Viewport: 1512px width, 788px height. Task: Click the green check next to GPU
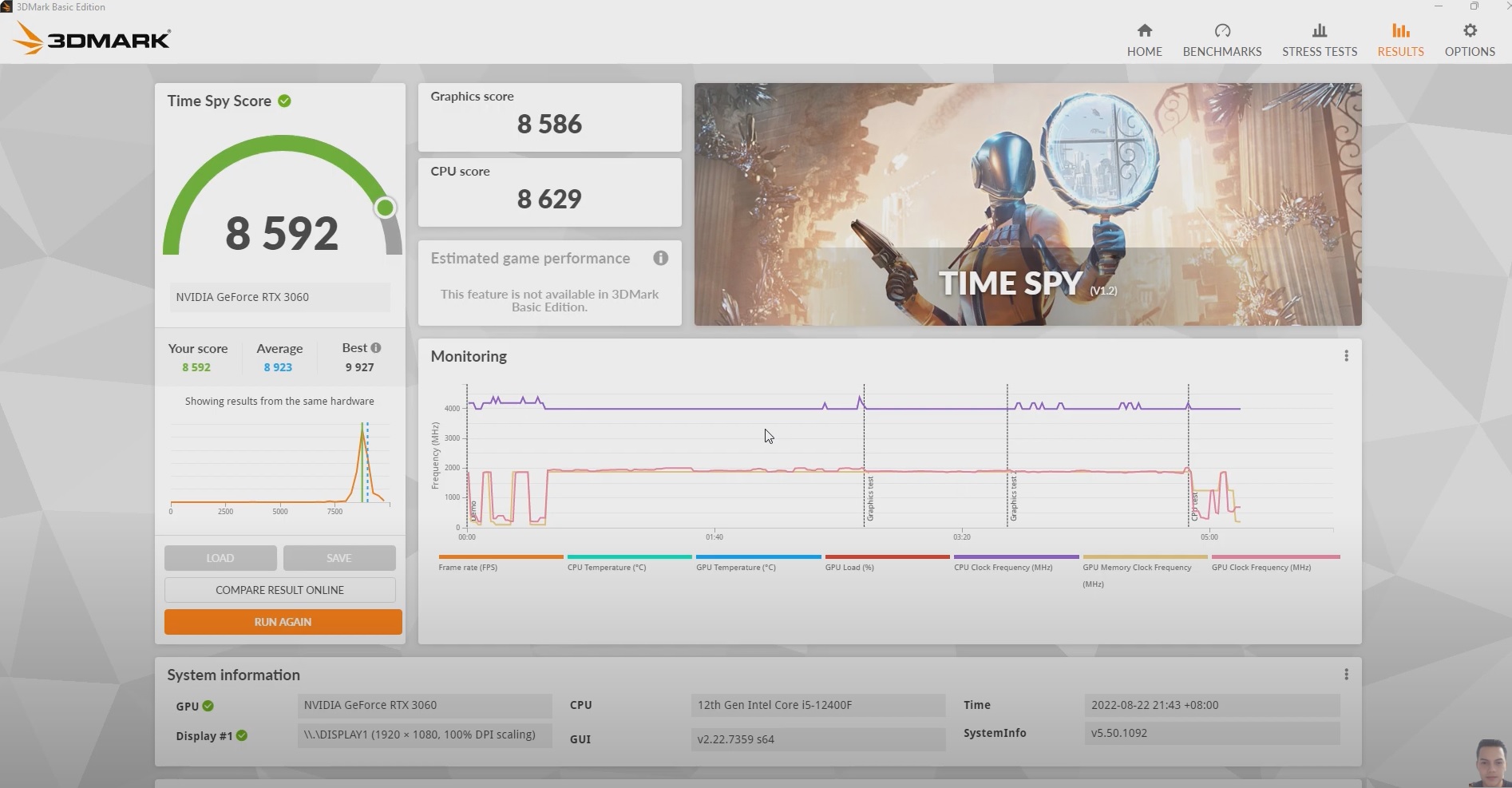(208, 706)
